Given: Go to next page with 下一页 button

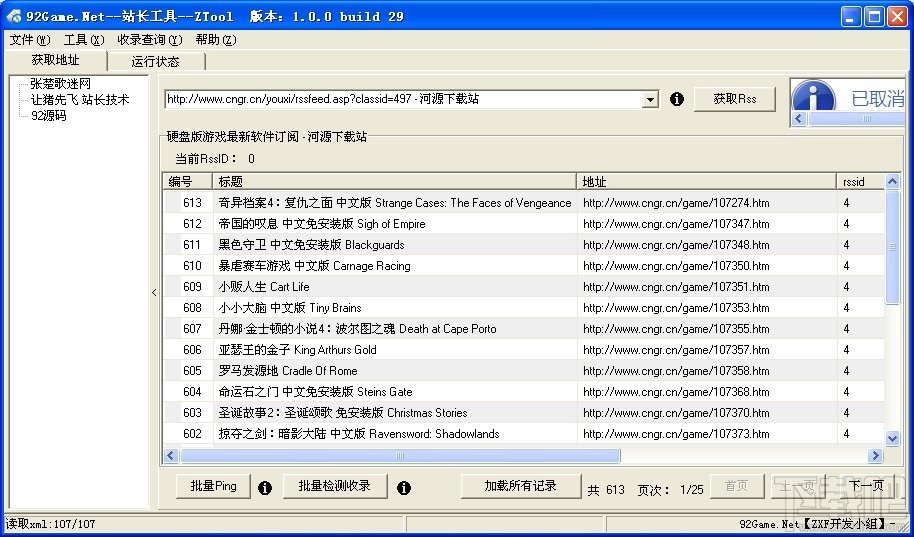Looking at the screenshot, I should 866,486.
